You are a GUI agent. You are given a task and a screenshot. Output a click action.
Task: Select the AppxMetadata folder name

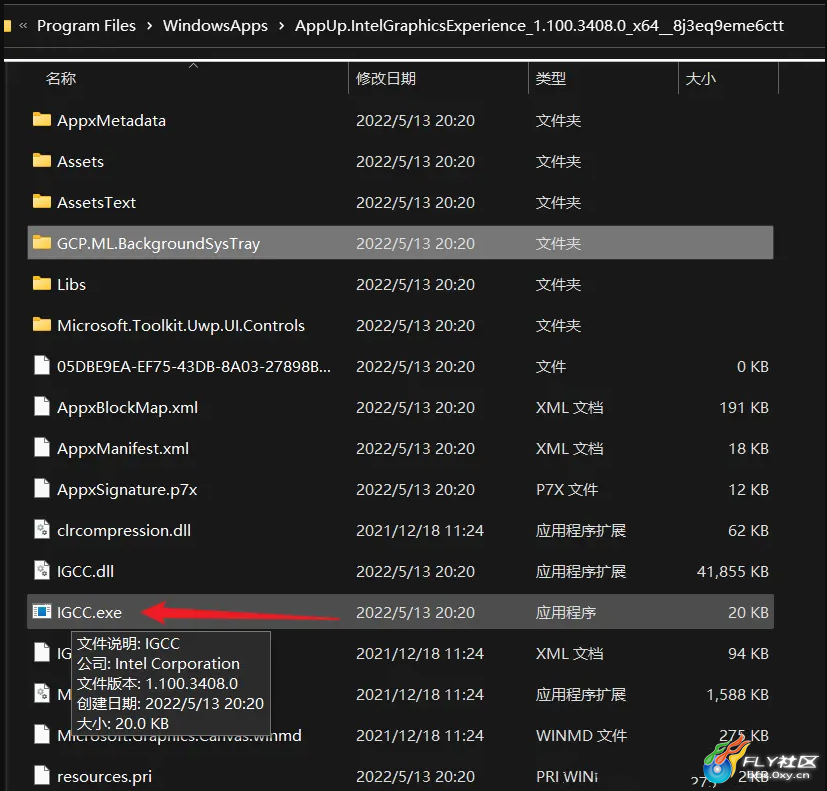pyautogui.click(x=111, y=121)
